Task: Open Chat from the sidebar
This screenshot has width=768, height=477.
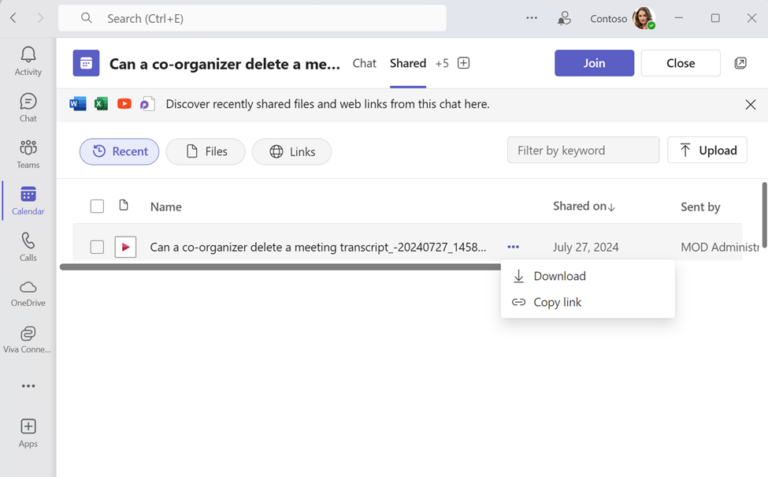Action: point(28,107)
